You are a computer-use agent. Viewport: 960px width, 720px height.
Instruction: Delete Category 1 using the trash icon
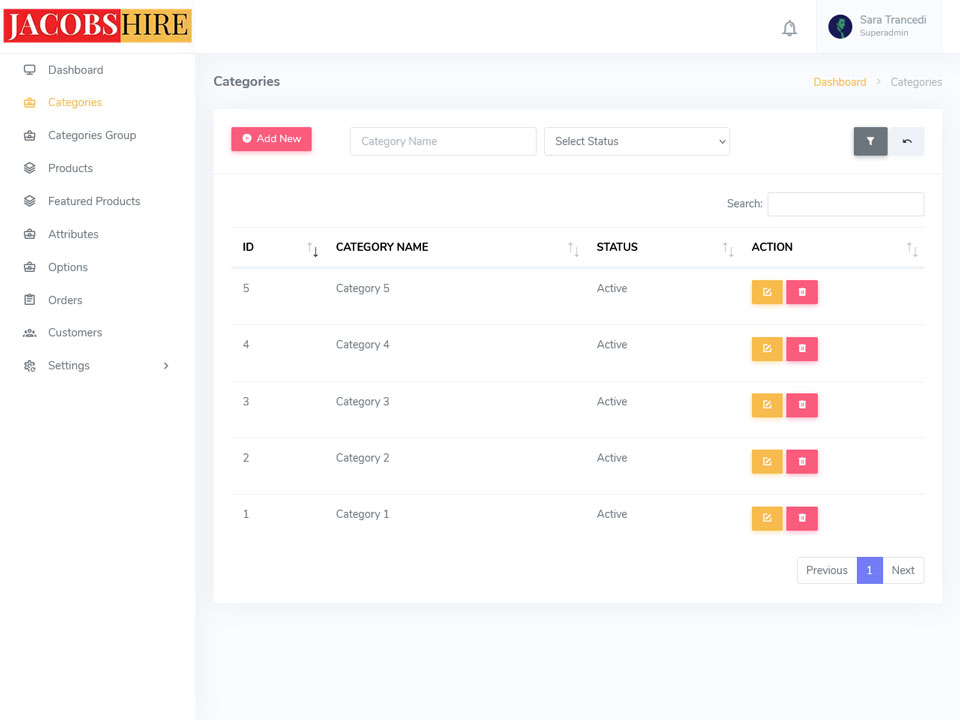coord(801,518)
